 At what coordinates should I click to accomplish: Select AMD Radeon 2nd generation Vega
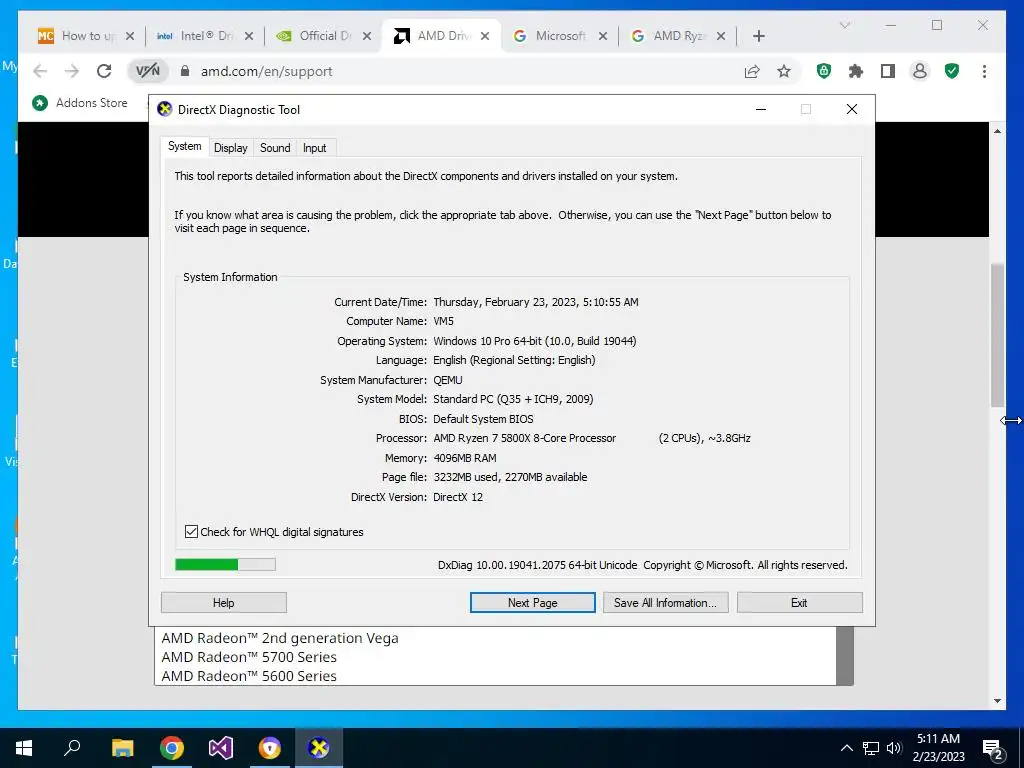coord(280,638)
